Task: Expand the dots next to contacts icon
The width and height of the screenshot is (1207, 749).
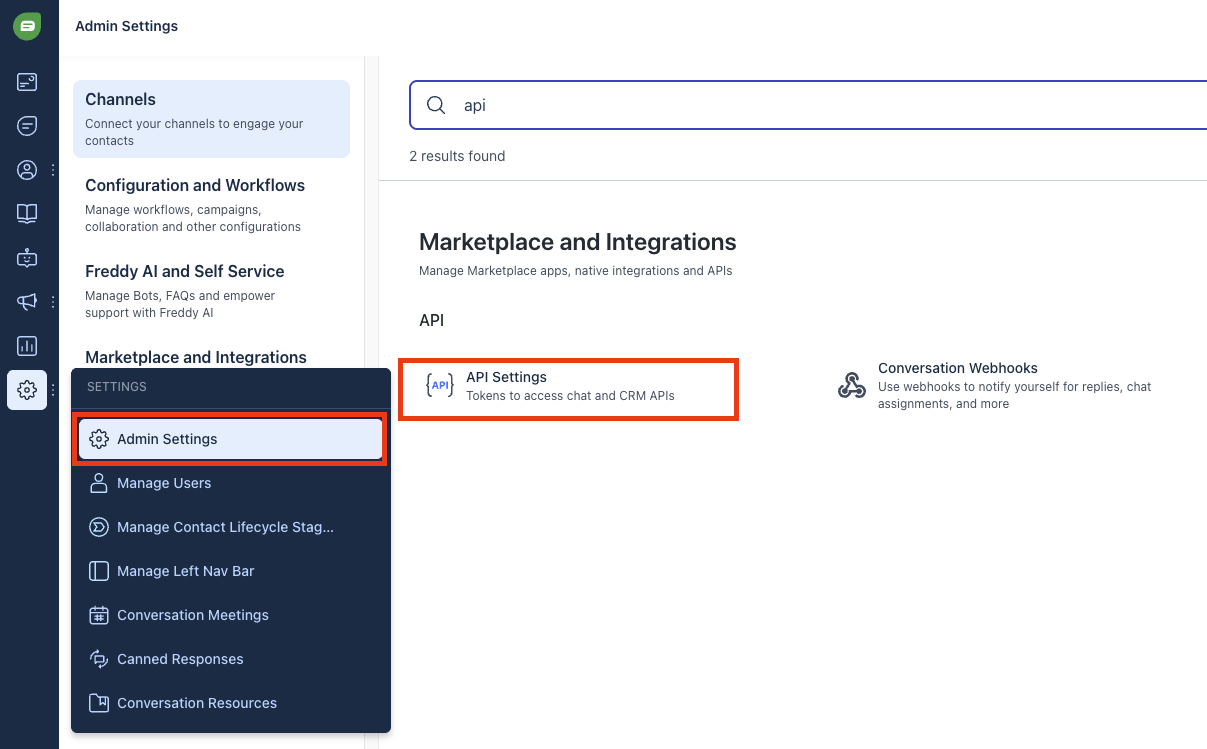Action: click(x=53, y=170)
